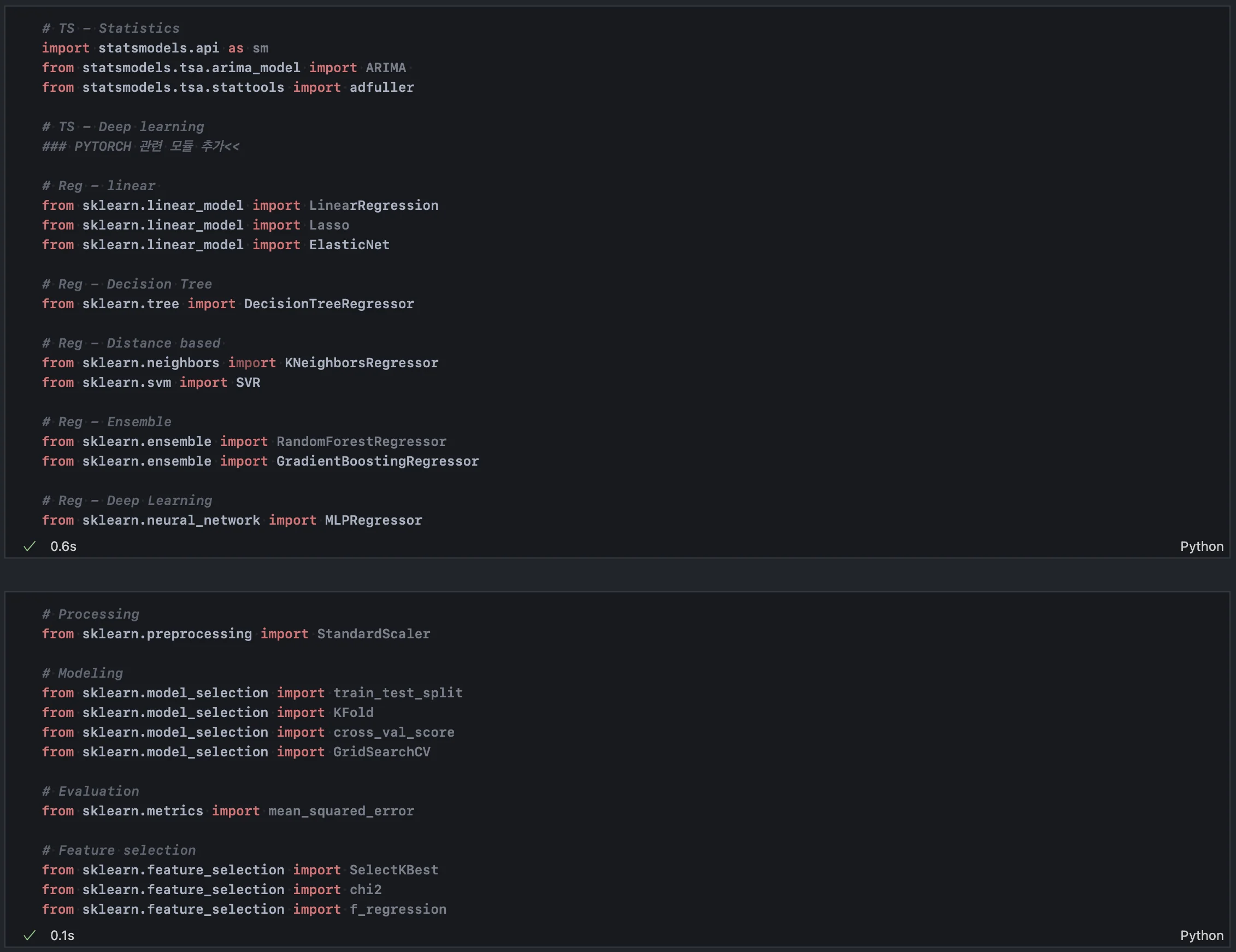This screenshot has height=952, width=1236.
Task: Click the mean_squared_error import name
Action: point(341,811)
